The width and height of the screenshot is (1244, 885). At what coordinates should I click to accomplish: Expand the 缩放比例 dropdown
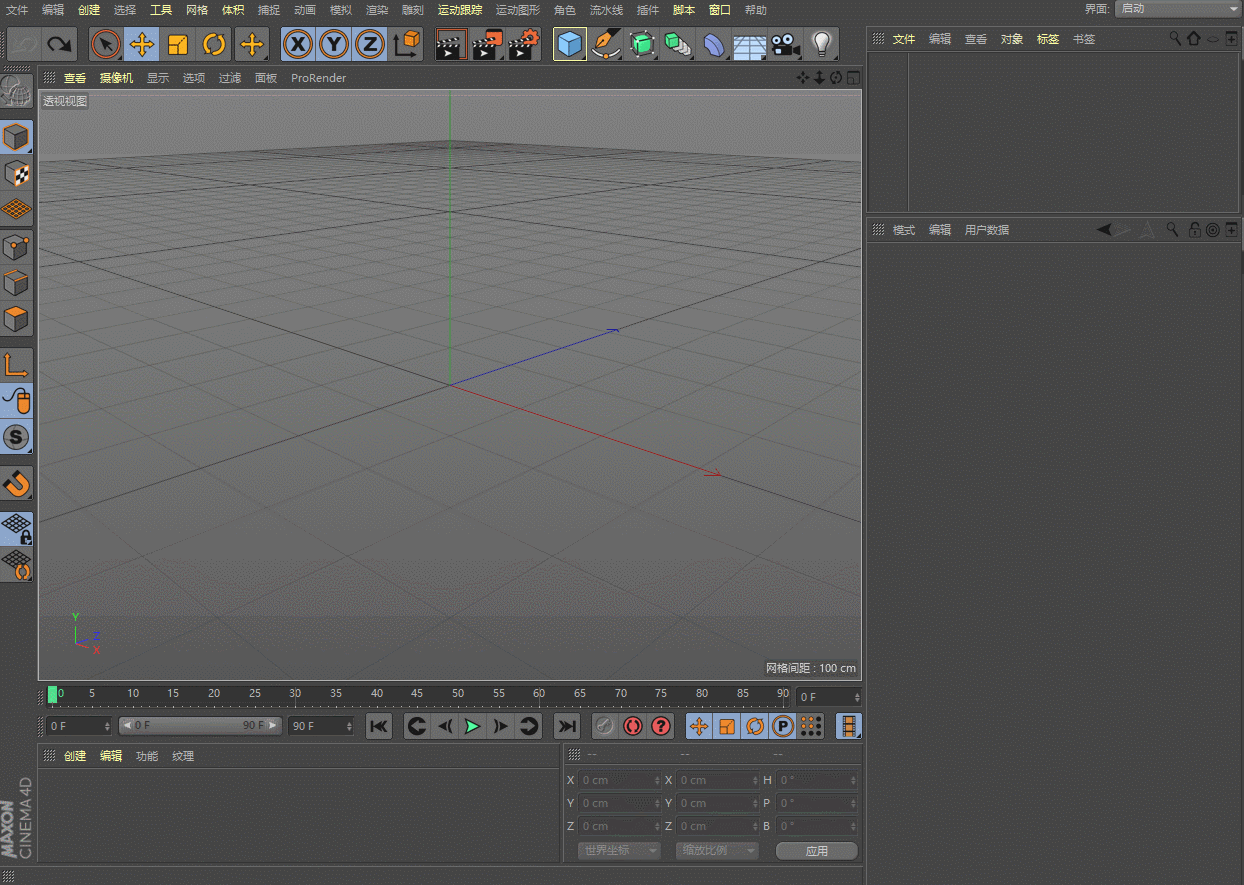click(x=716, y=851)
